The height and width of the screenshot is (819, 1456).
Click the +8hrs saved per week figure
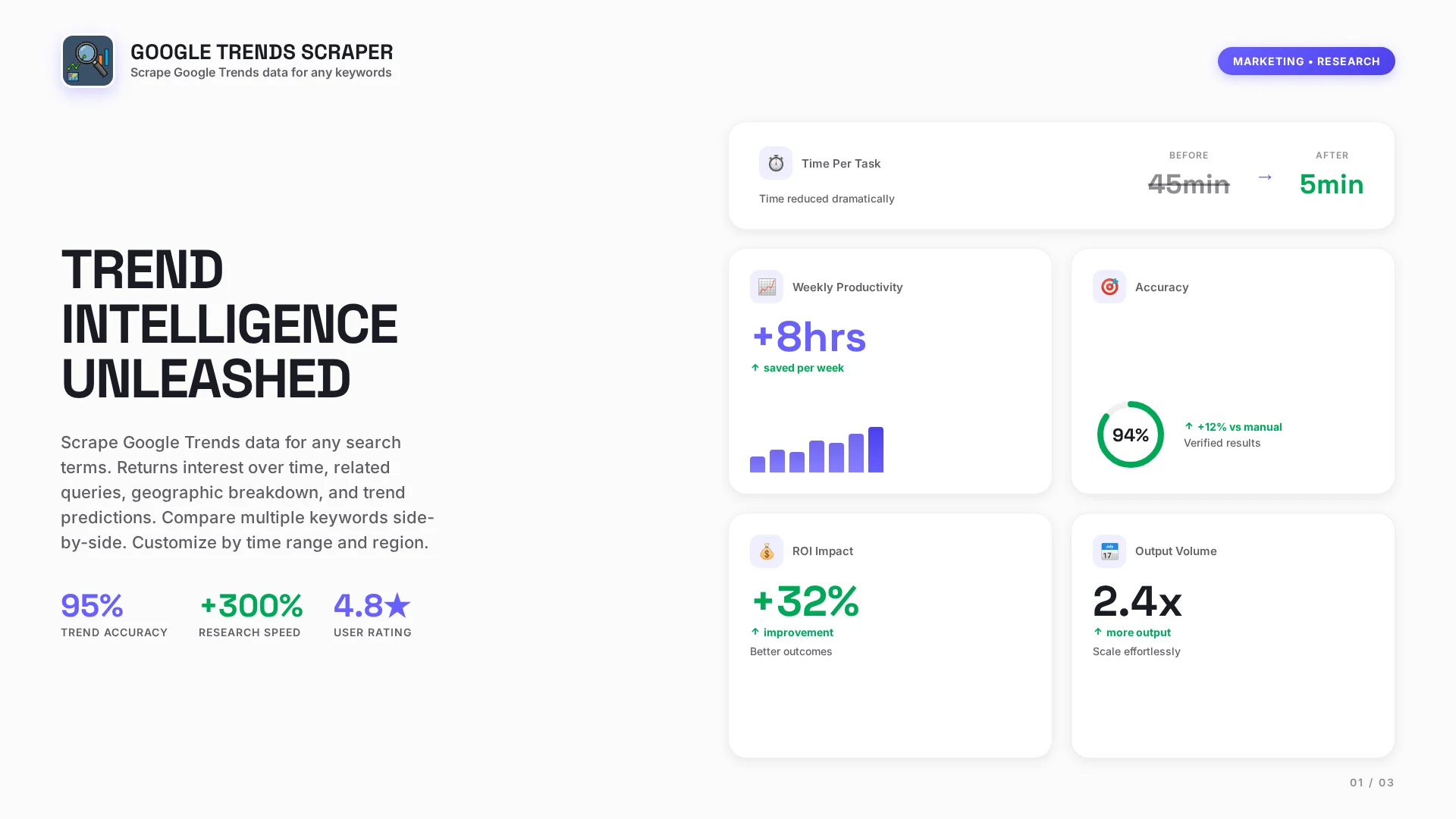point(808,337)
